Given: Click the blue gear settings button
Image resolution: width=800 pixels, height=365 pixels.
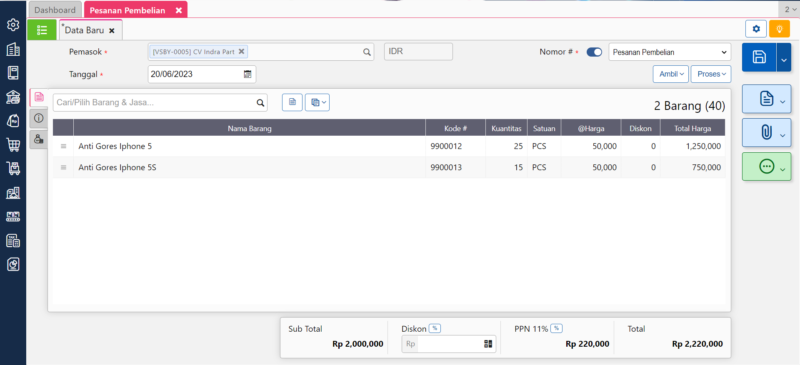Looking at the screenshot, I should [756, 29].
